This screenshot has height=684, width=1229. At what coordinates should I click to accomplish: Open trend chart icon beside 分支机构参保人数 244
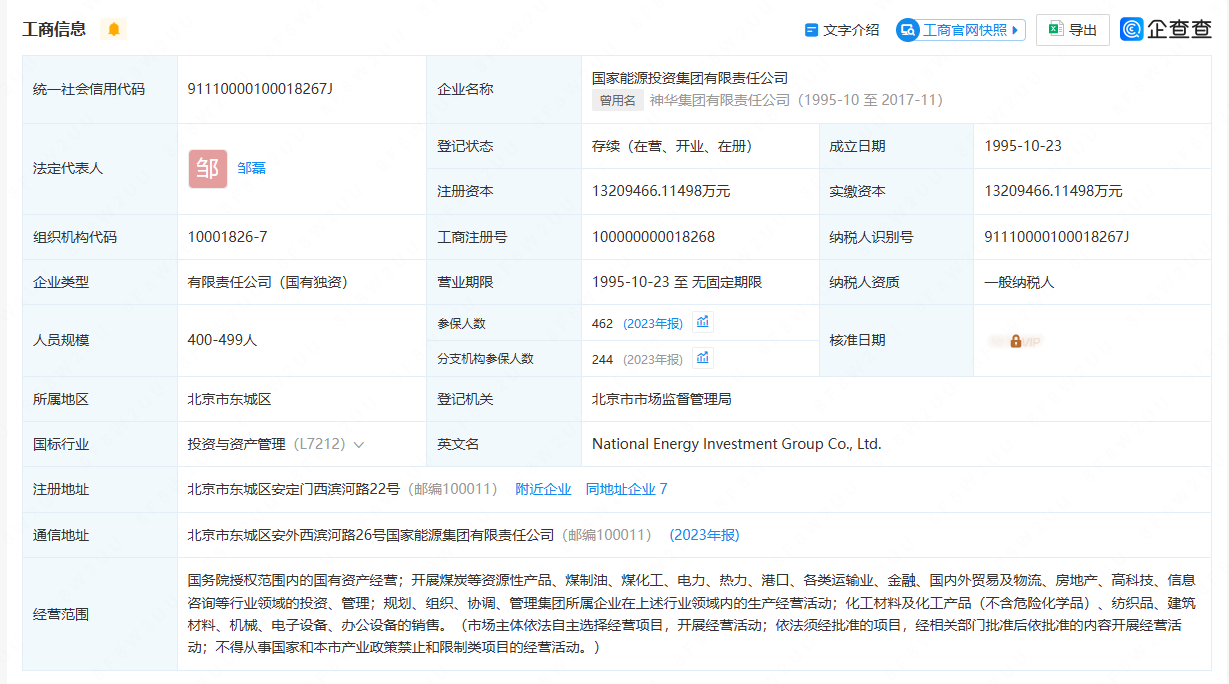pyautogui.click(x=703, y=358)
